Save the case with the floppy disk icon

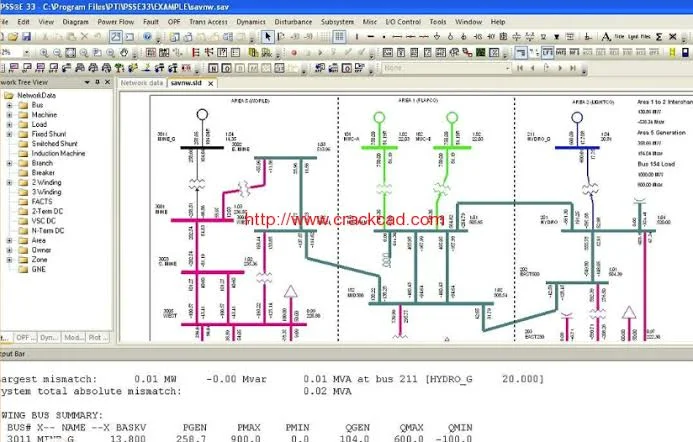coord(26,37)
